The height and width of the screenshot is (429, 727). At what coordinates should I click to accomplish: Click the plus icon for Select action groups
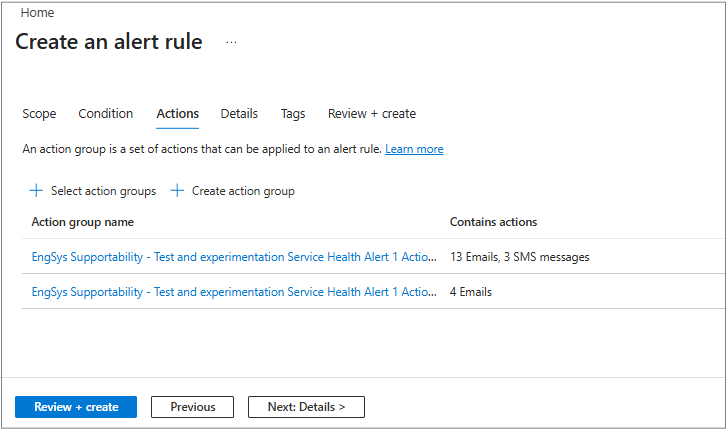pyautogui.click(x=37, y=191)
